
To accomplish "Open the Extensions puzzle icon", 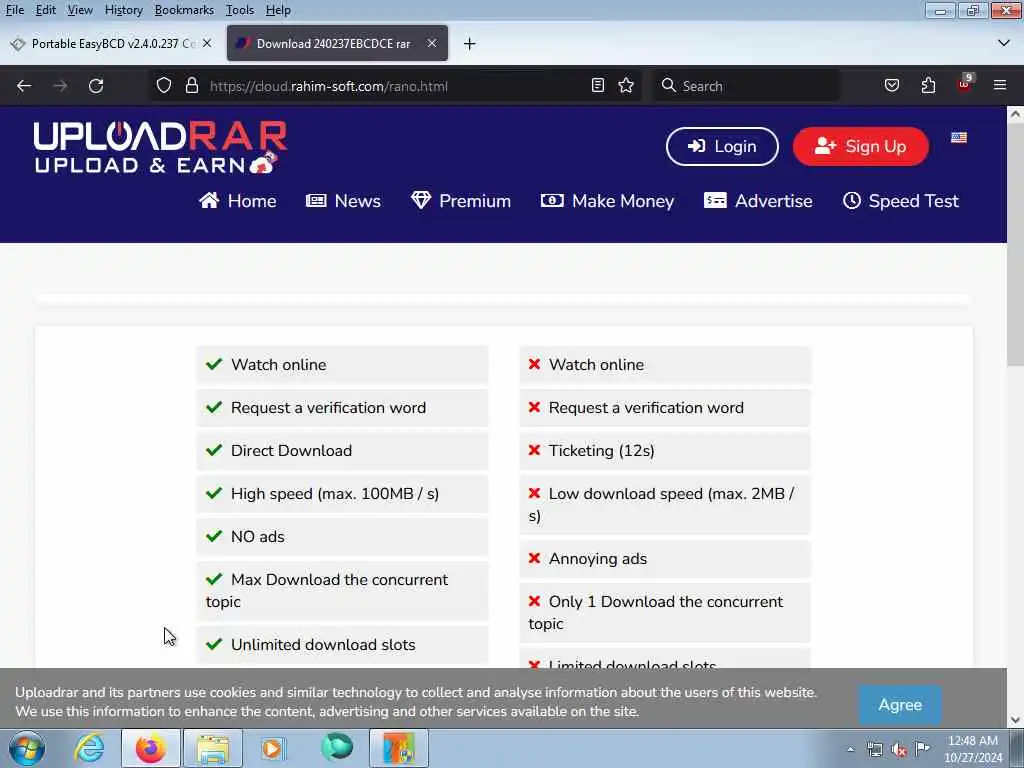I will (928, 86).
